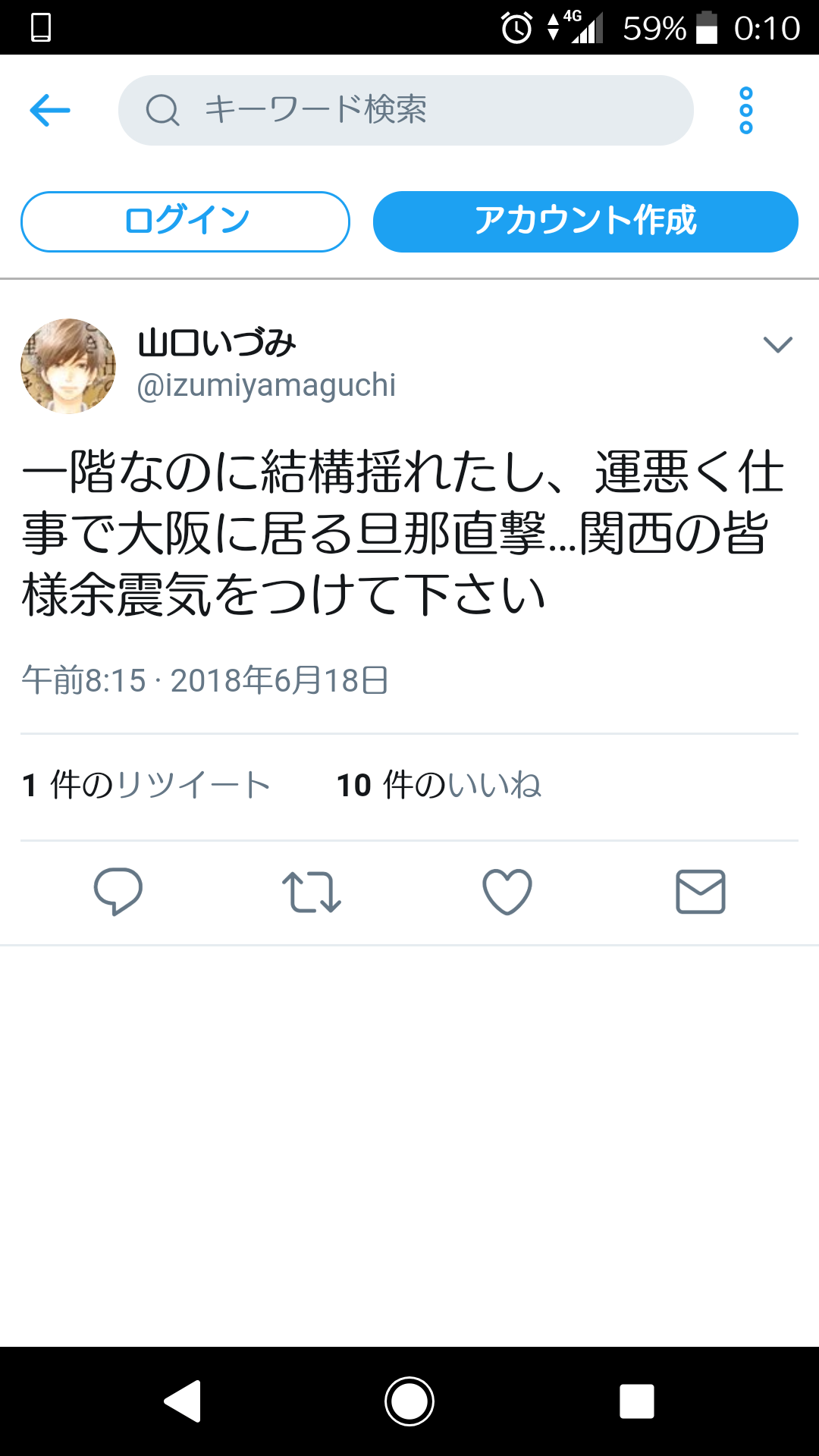Tap the アカウント作成 button
Screen dimensions: 819x1456
pos(585,221)
